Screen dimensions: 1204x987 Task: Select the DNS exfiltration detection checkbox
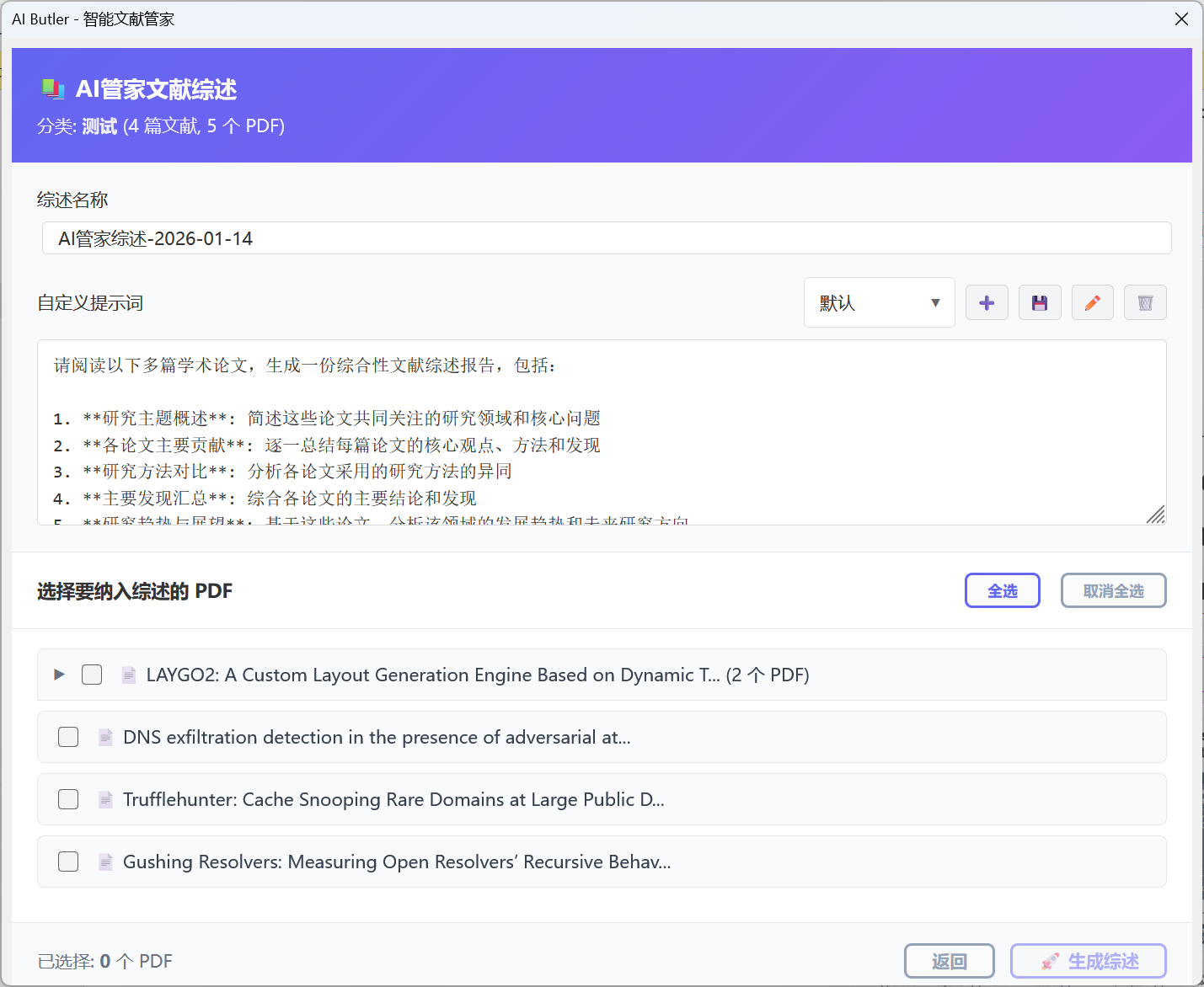click(x=67, y=737)
